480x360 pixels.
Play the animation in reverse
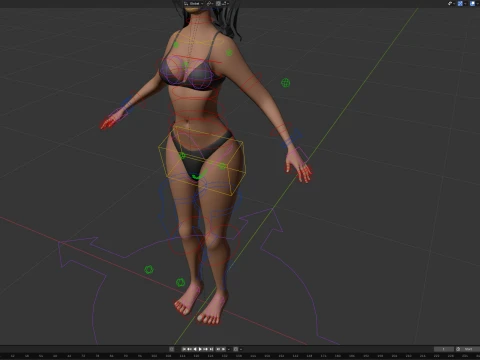[x=195, y=349]
